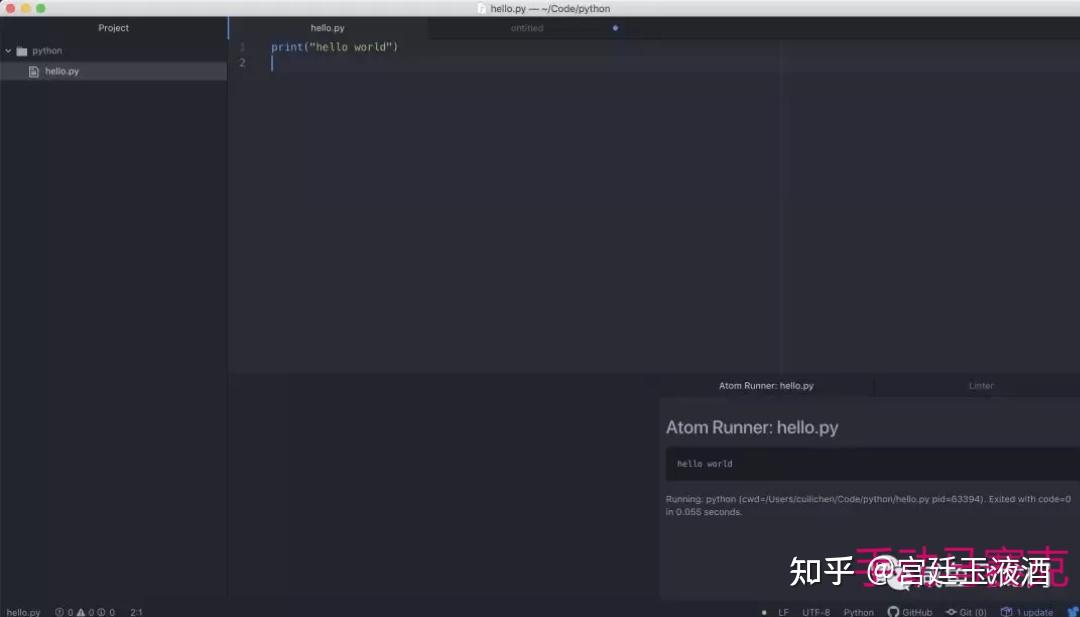
Task: Open the Atom Runner: hello.py tab
Action: [766, 386]
